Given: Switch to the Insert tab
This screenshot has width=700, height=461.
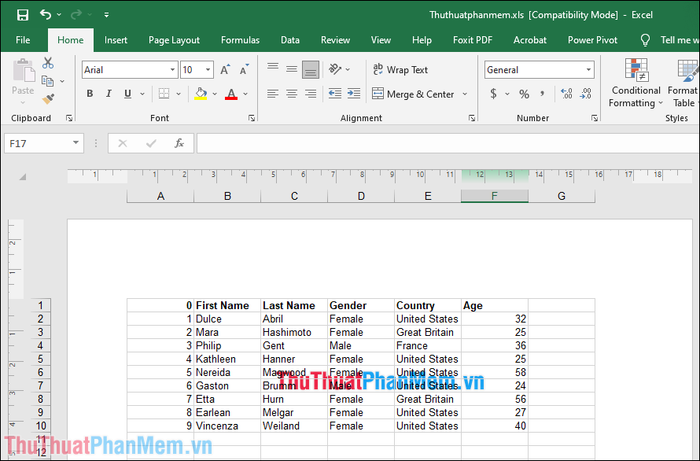Looking at the screenshot, I should click(116, 40).
